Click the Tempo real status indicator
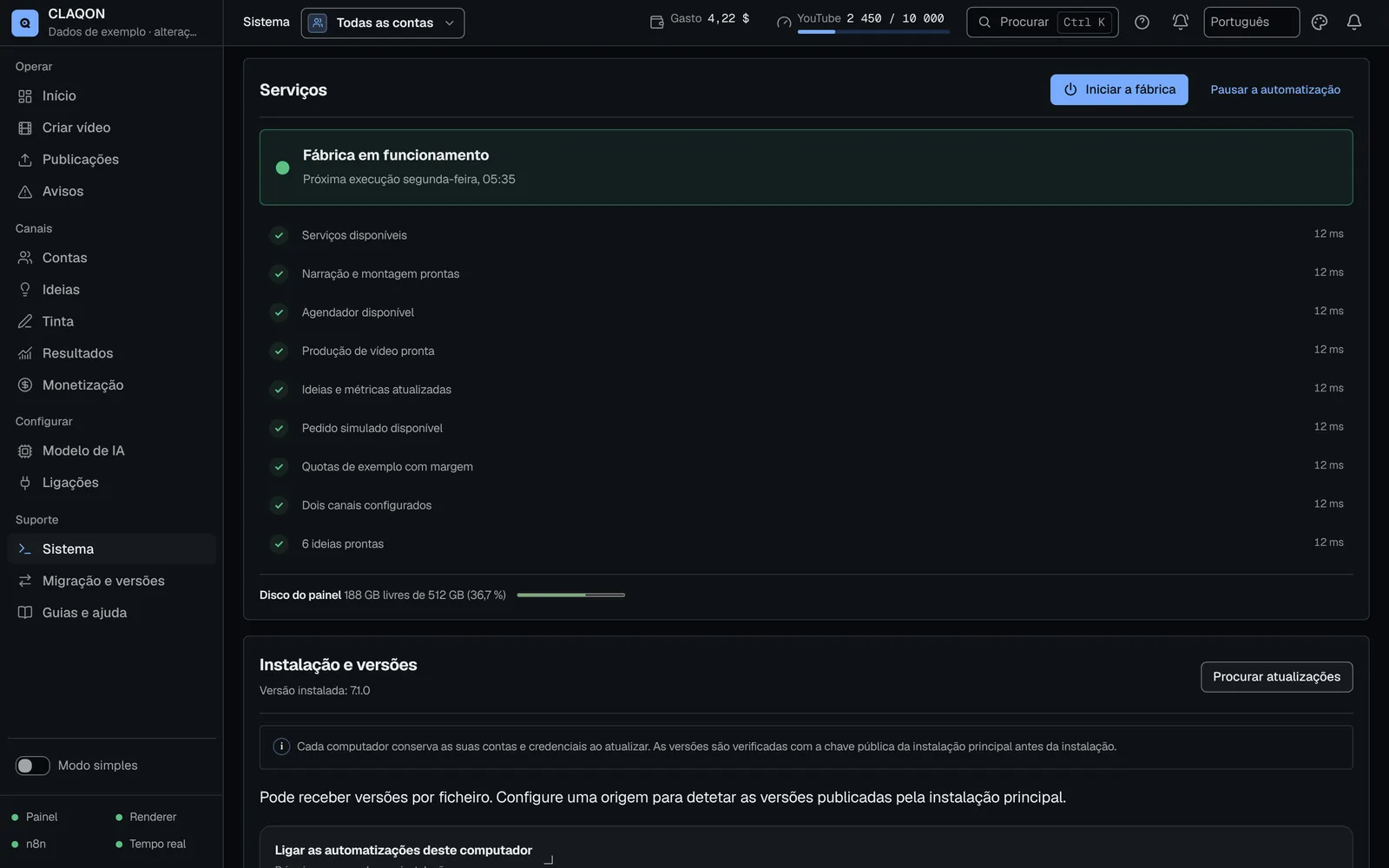Image resolution: width=1389 pixels, height=868 pixels. (151, 845)
